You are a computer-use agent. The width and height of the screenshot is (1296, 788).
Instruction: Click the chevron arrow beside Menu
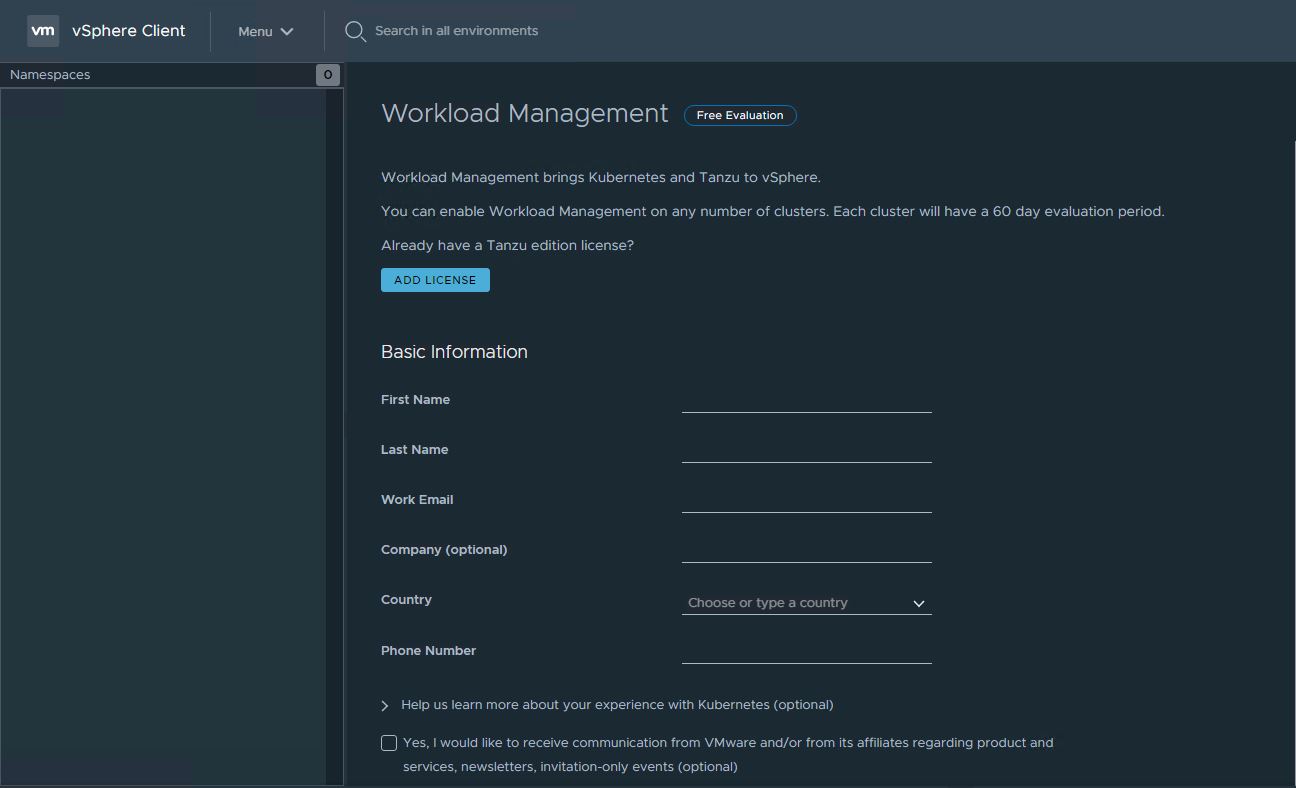287,32
